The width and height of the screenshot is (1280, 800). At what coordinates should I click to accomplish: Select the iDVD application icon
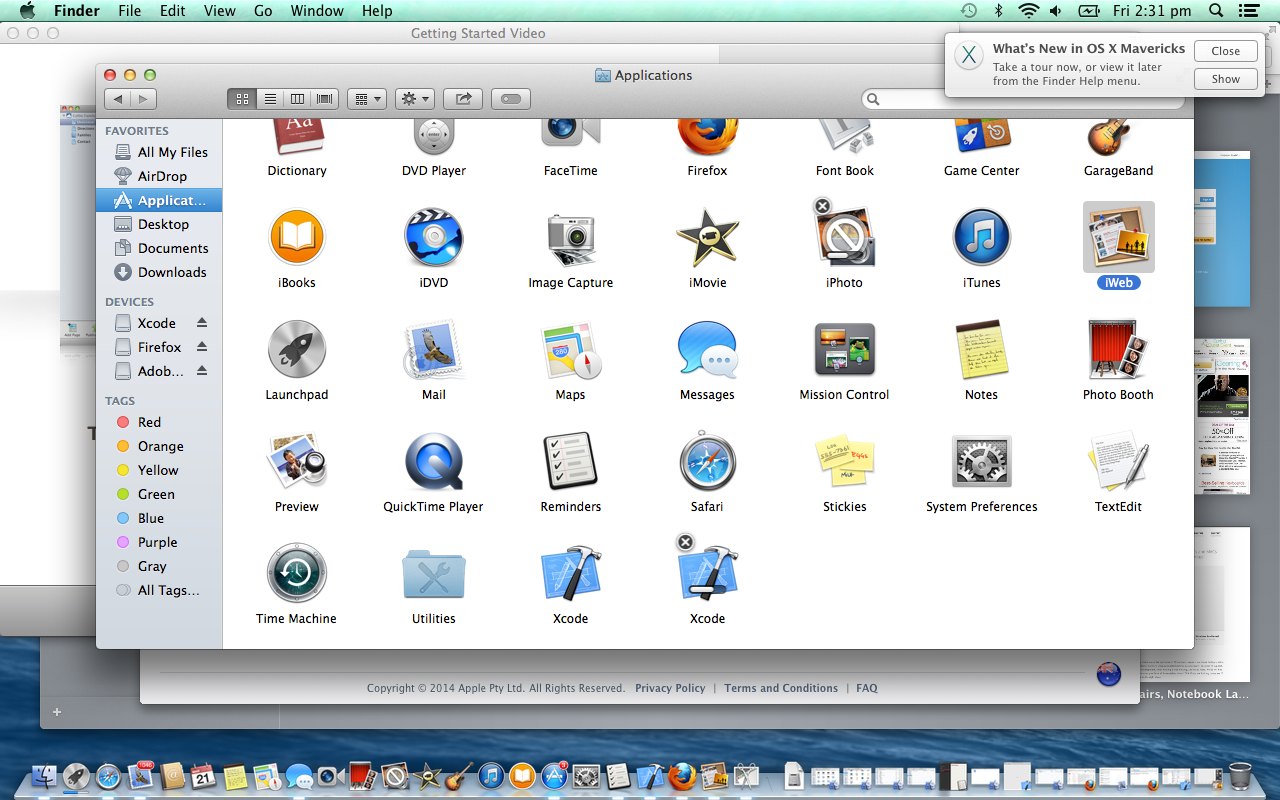(434, 237)
